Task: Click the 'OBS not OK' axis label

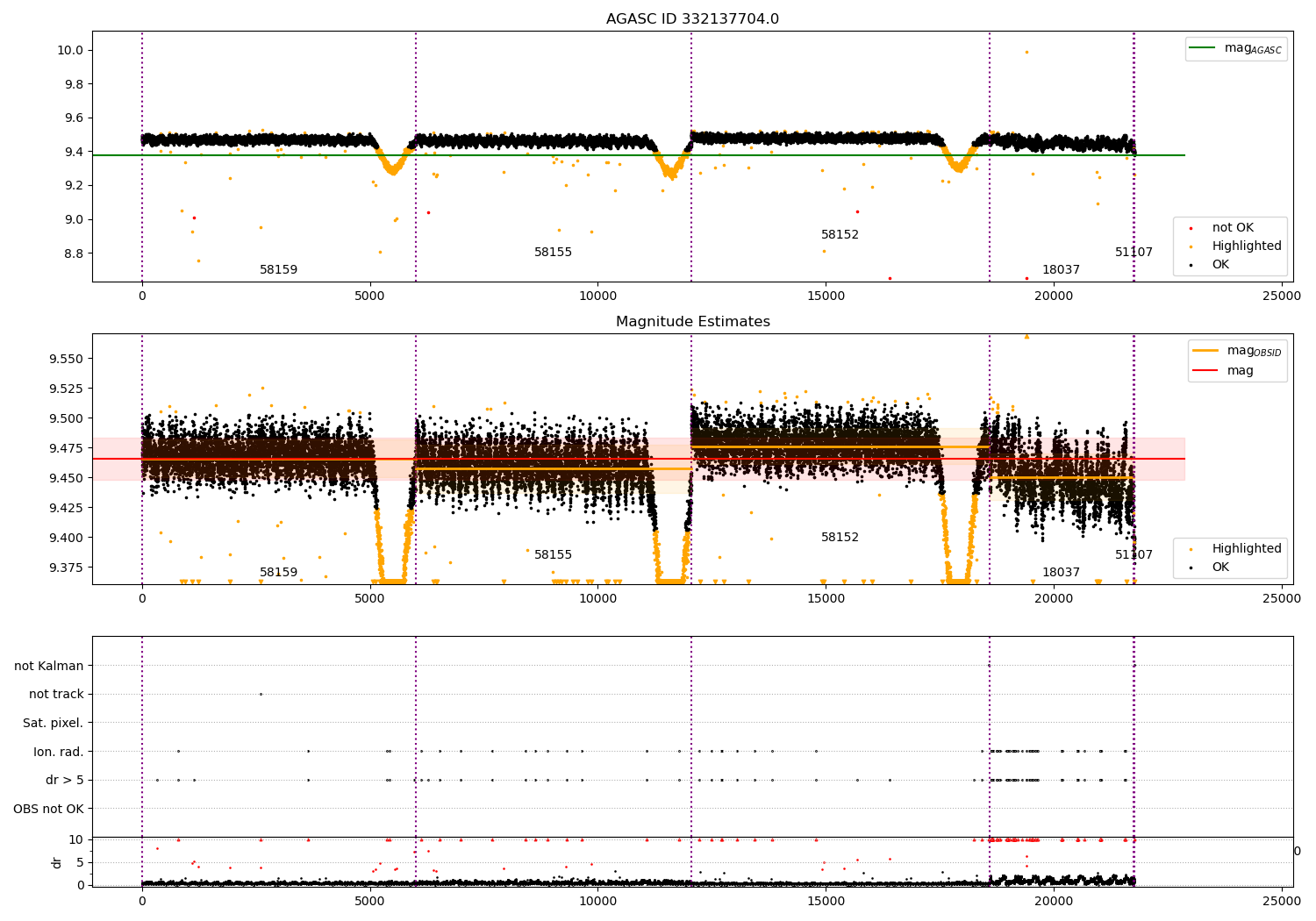Action: pos(49,809)
